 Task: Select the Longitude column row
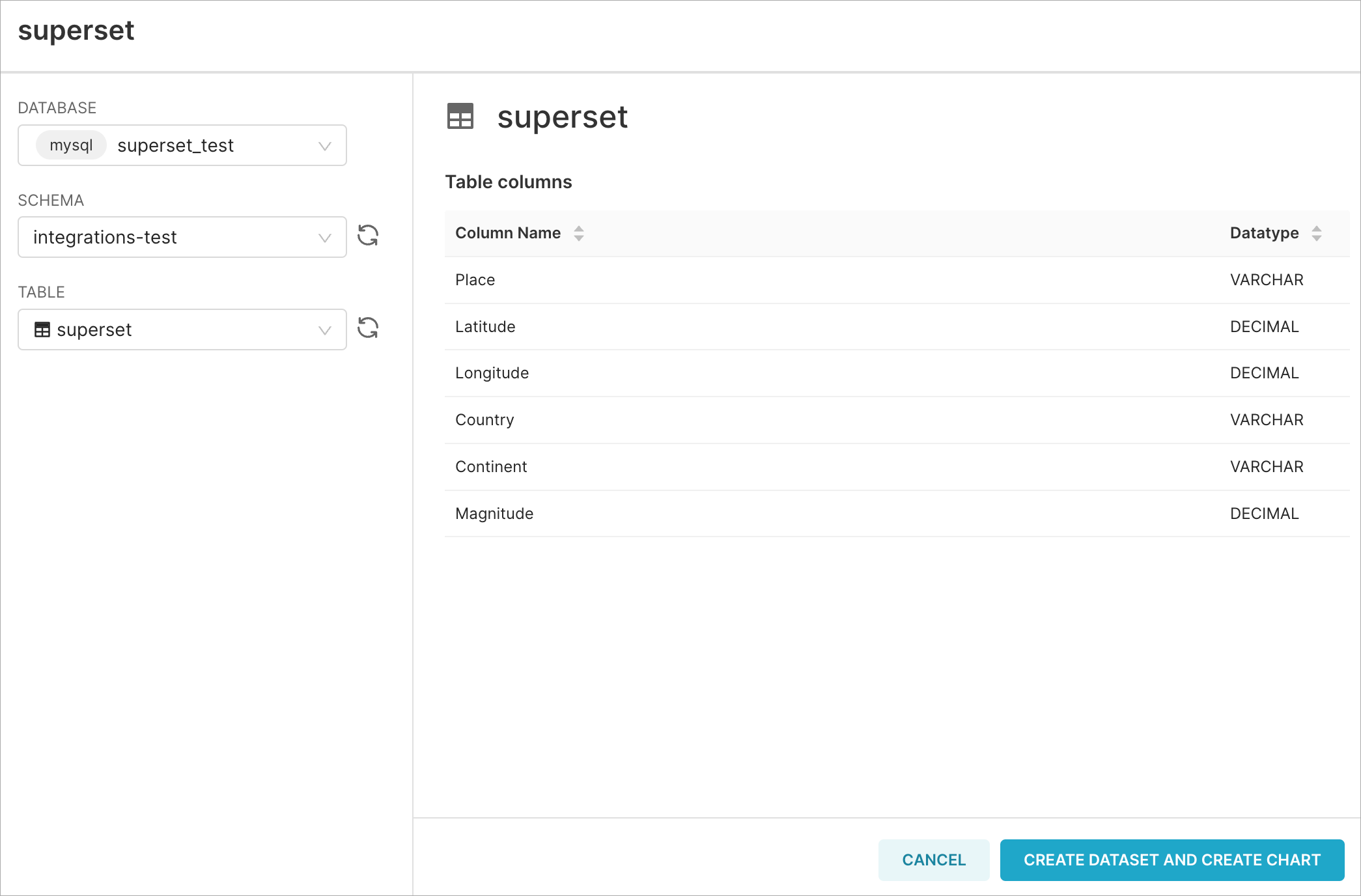(492, 373)
